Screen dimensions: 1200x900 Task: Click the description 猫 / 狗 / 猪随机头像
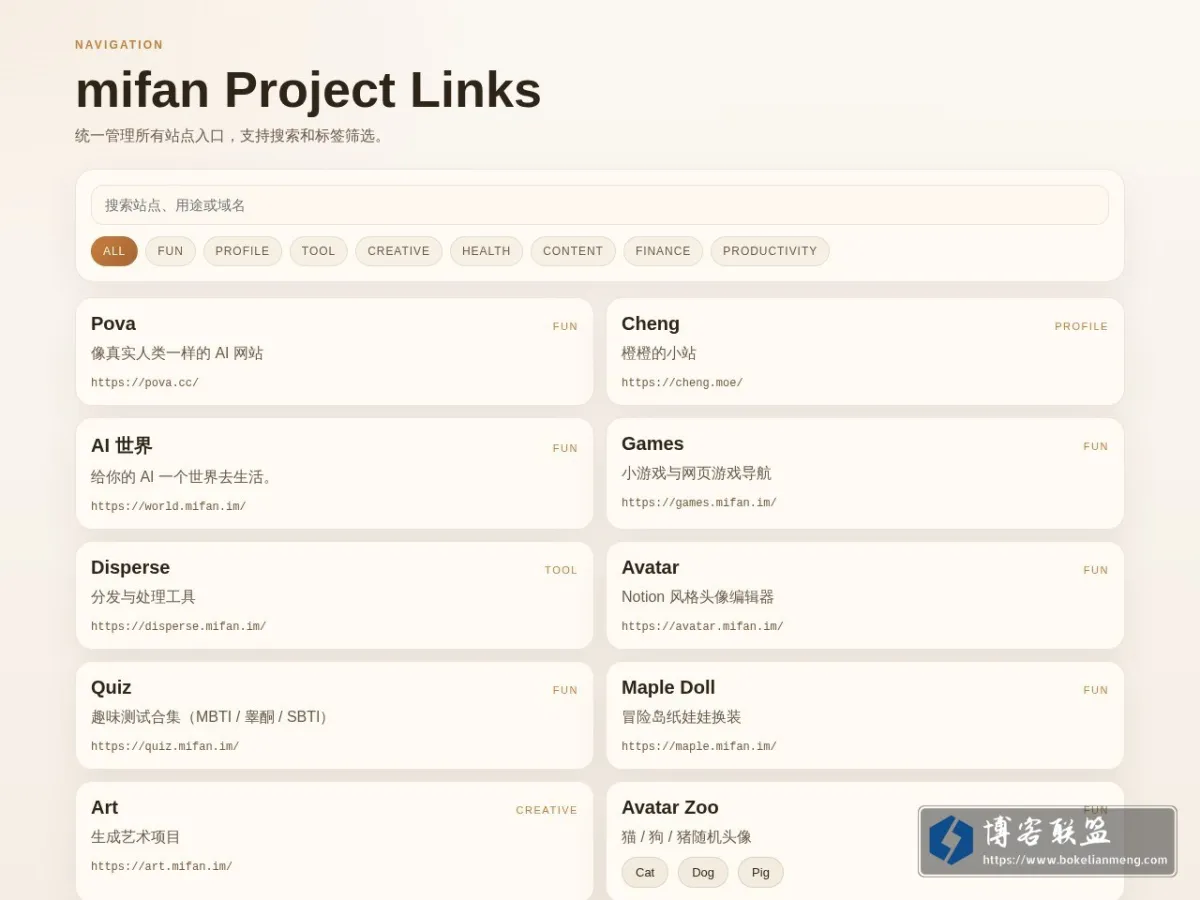(x=686, y=837)
